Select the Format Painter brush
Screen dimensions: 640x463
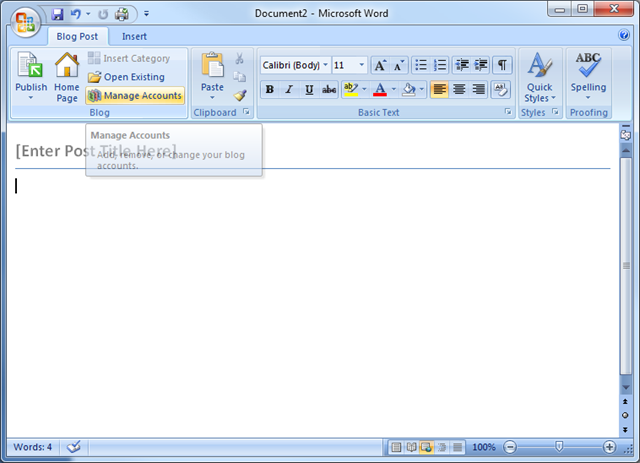click(240, 95)
